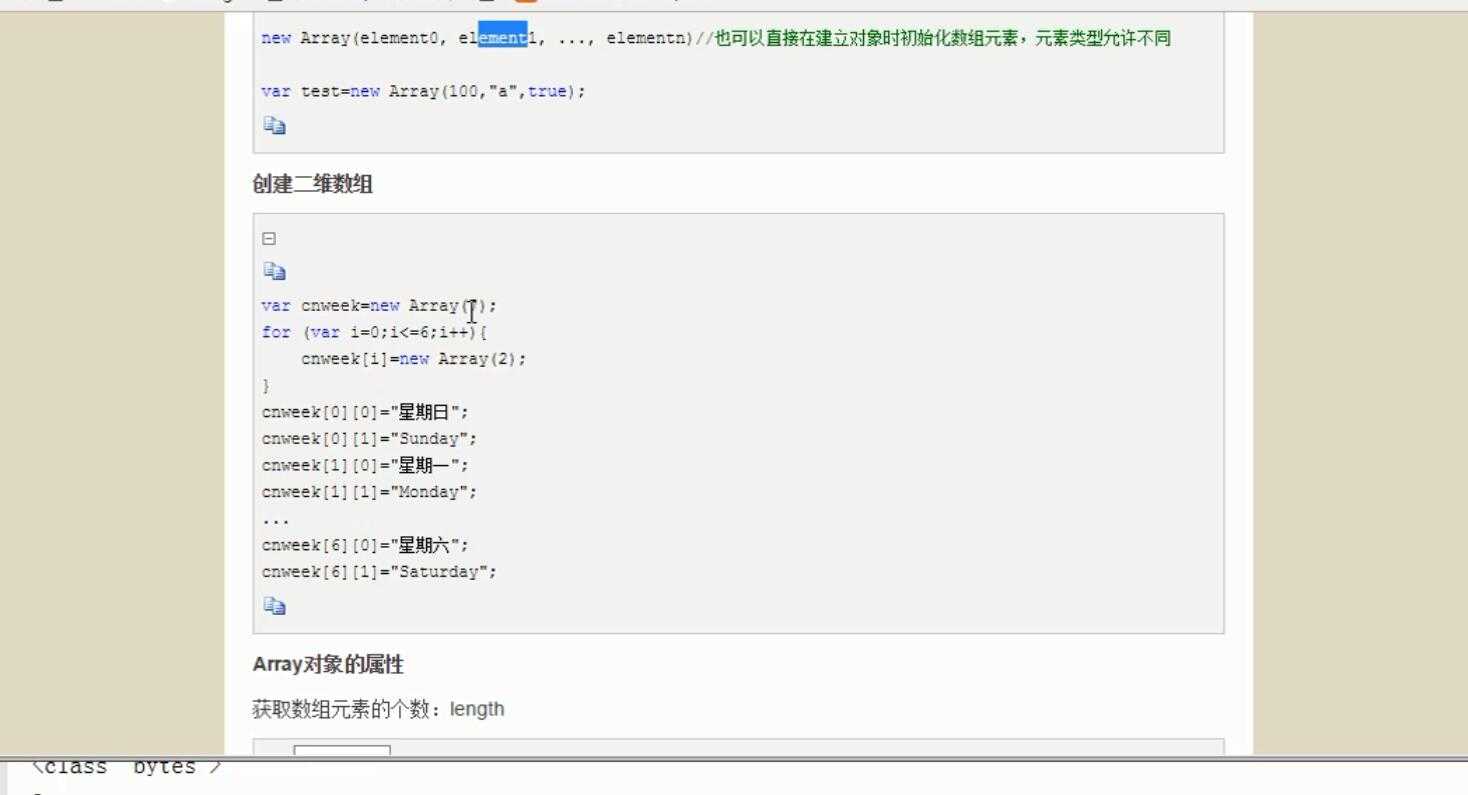Click the line cnweek[i]=new Array(2);

pos(413,359)
